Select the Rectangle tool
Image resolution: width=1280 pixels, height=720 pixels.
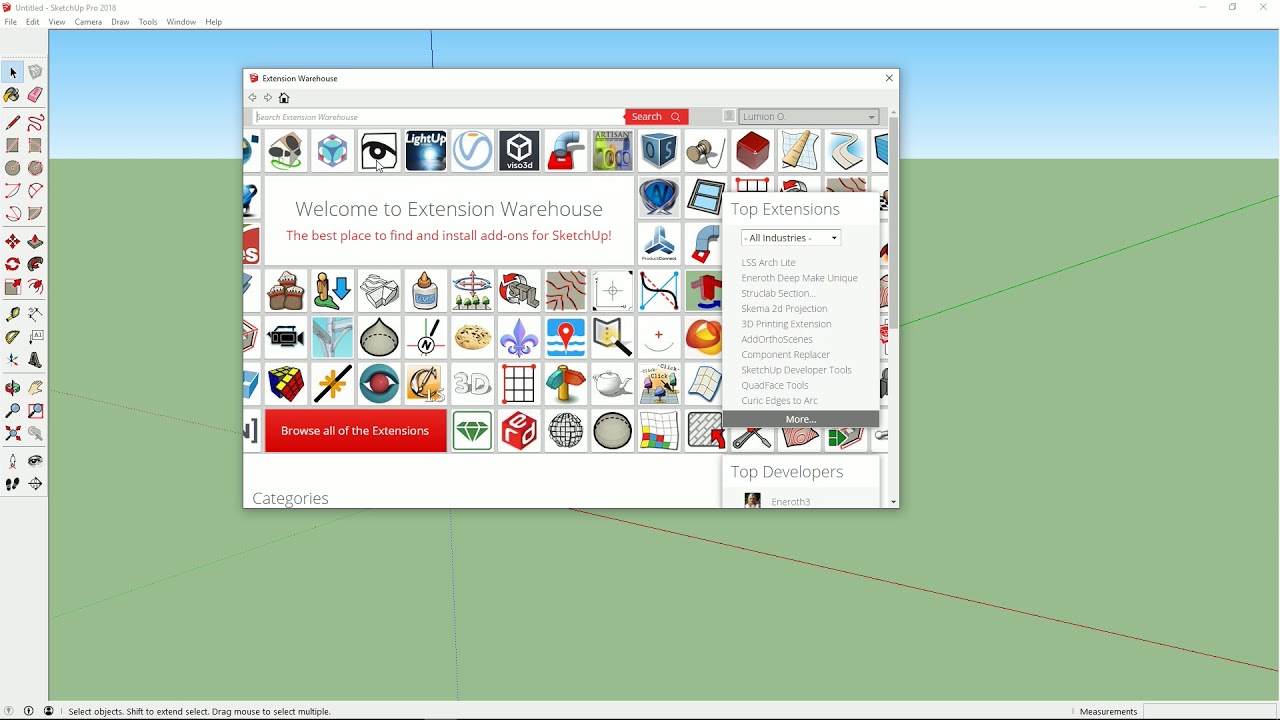13,146
